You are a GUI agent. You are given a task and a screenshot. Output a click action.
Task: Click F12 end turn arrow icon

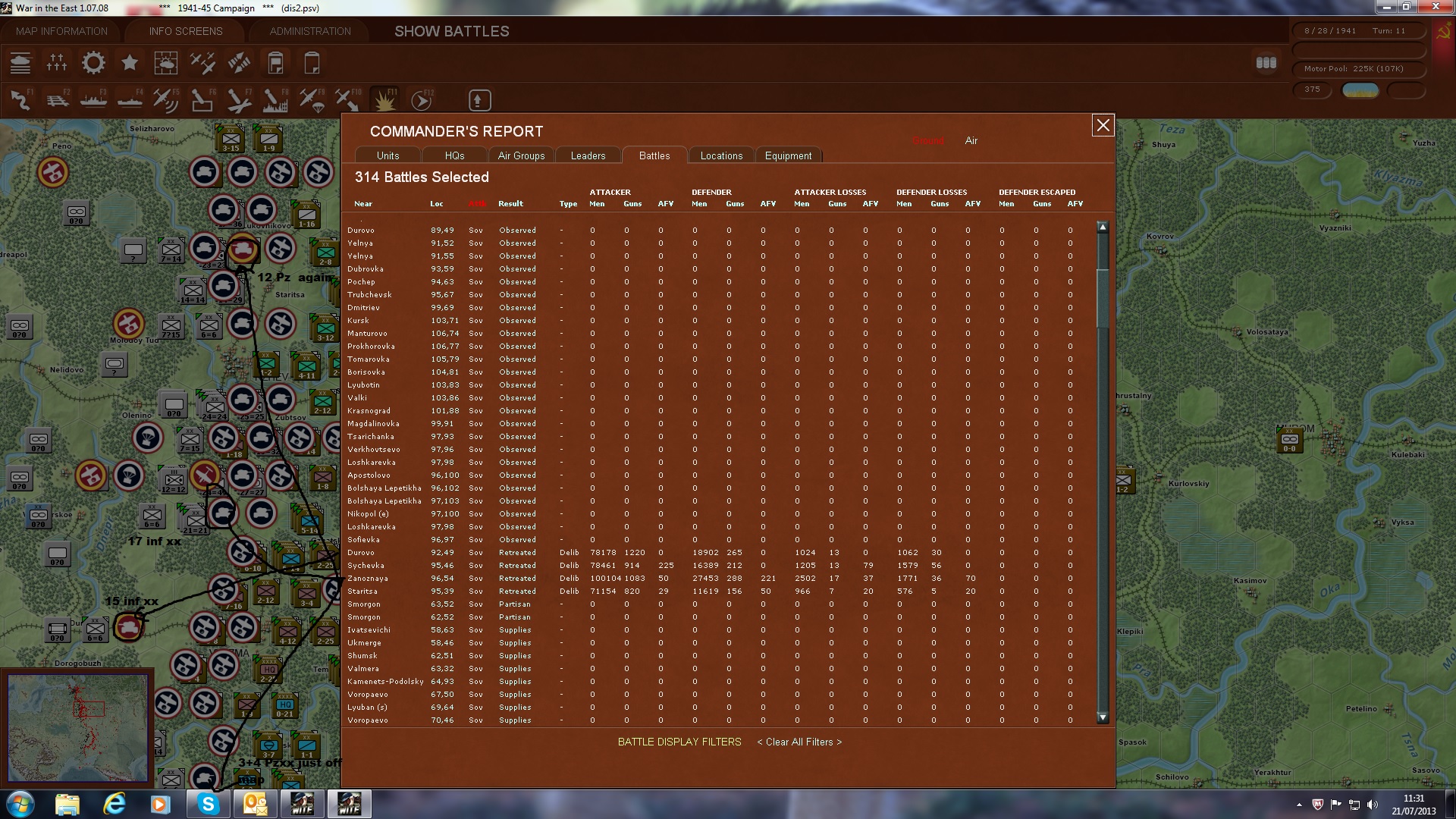coord(422,100)
